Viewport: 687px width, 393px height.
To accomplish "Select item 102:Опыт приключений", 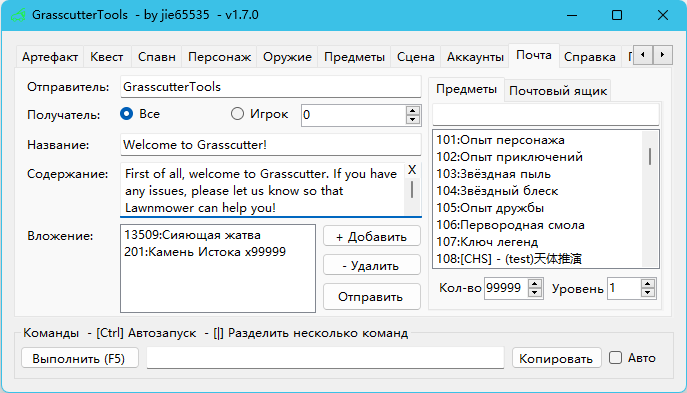I will pos(510,157).
